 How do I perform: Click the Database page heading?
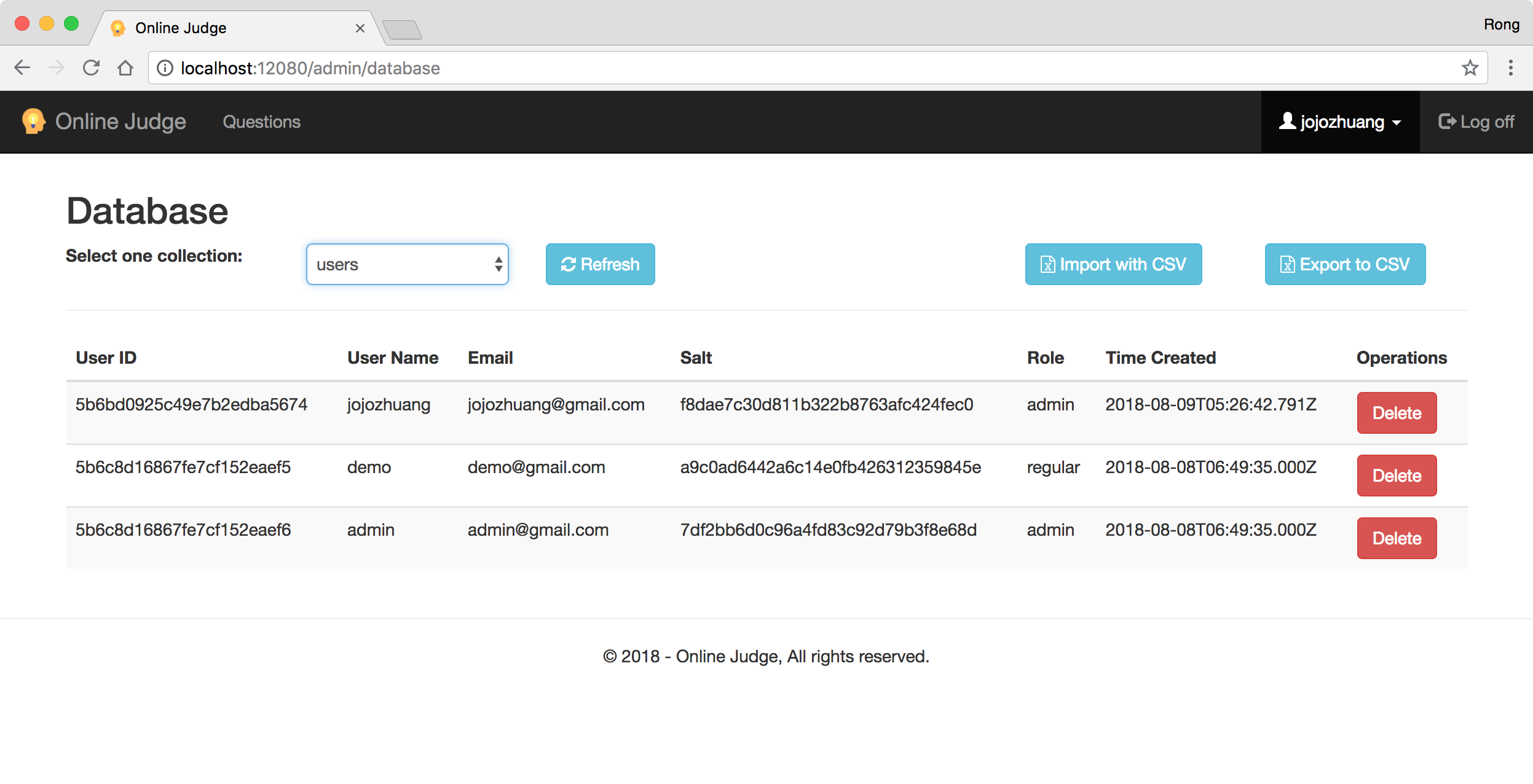(148, 211)
